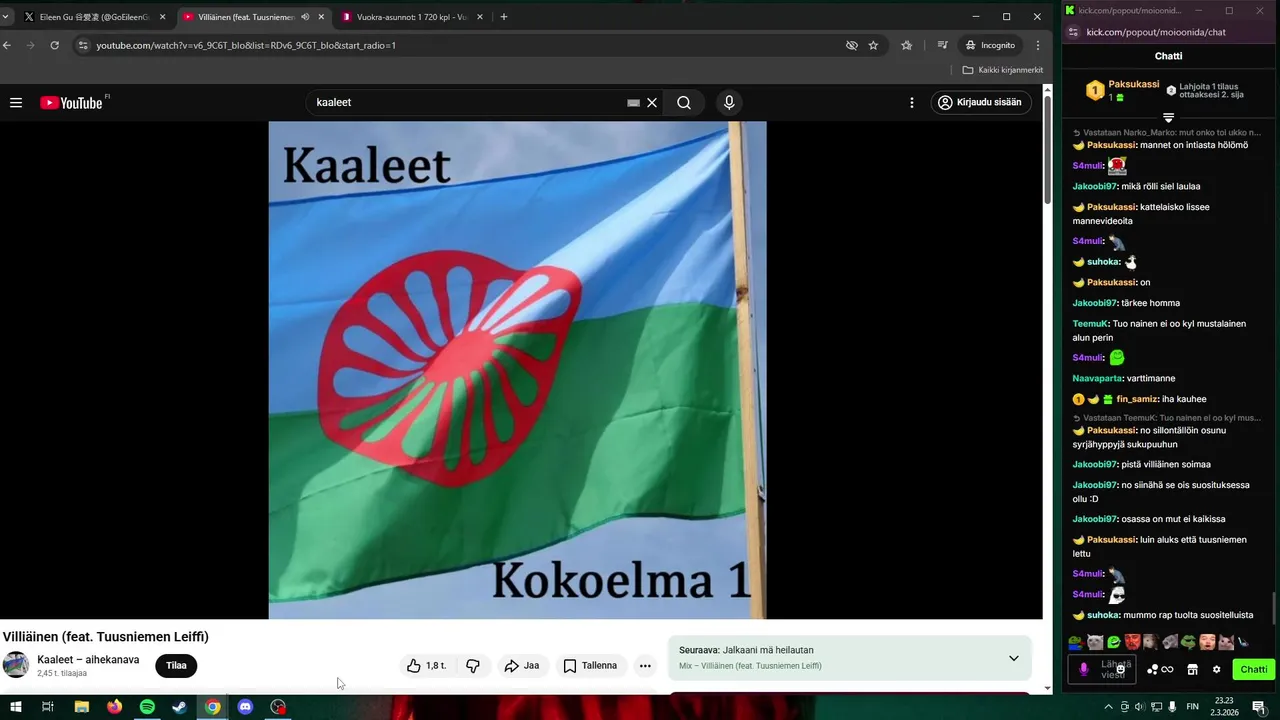Open the on-screen keyboard icon in search box
Viewport: 1280px width, 720px height.
pyautogui.click(x=633, y=102)
